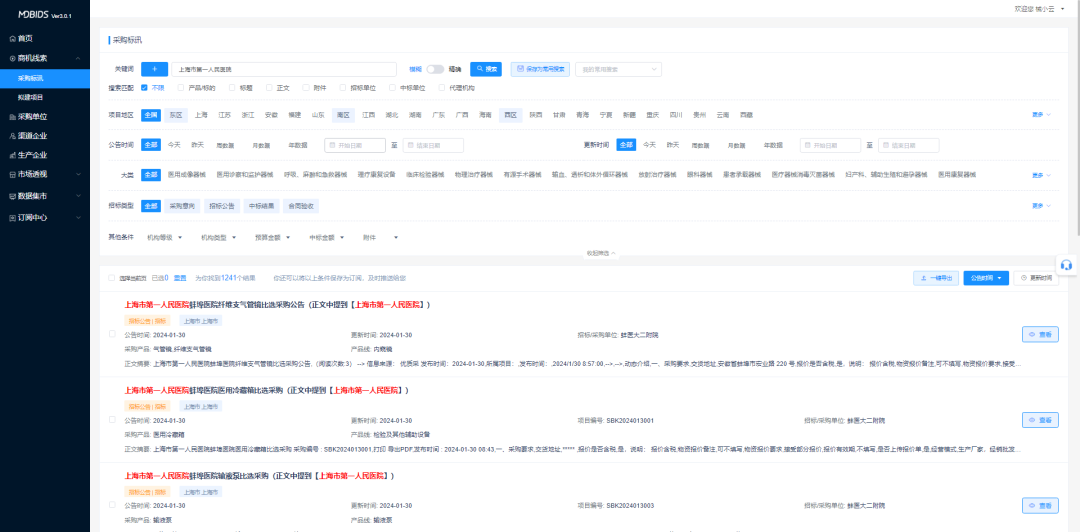
Task: Check the 不限 search match checkbox
Action: coord(144,88)
